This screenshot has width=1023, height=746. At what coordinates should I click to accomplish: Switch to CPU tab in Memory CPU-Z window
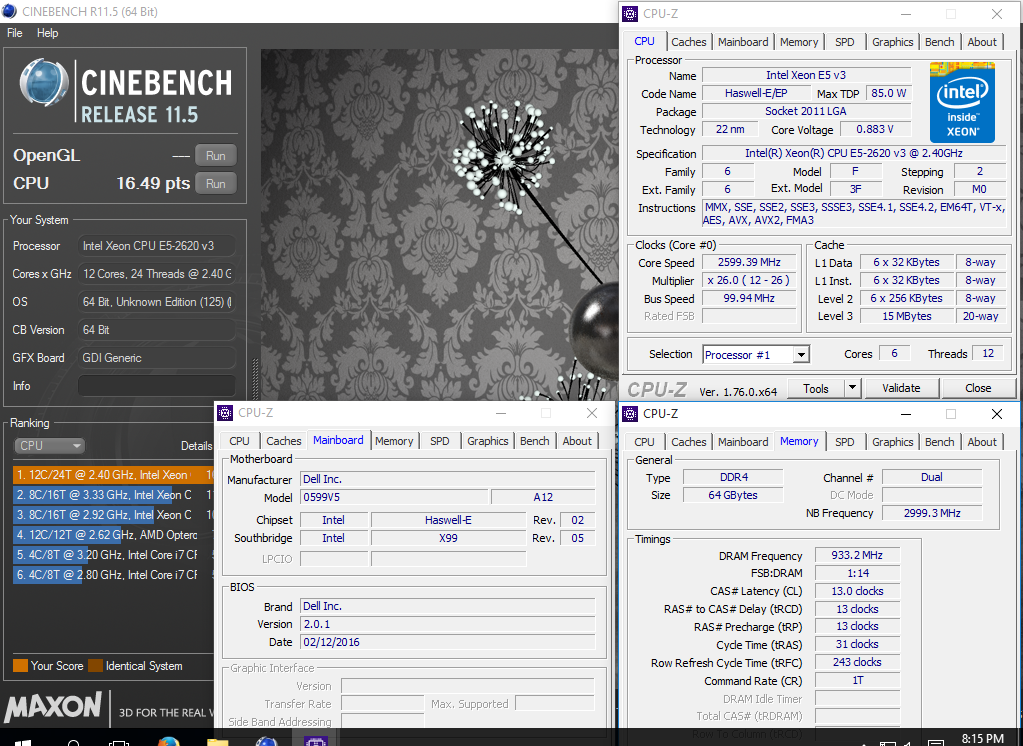pos(644,442)
